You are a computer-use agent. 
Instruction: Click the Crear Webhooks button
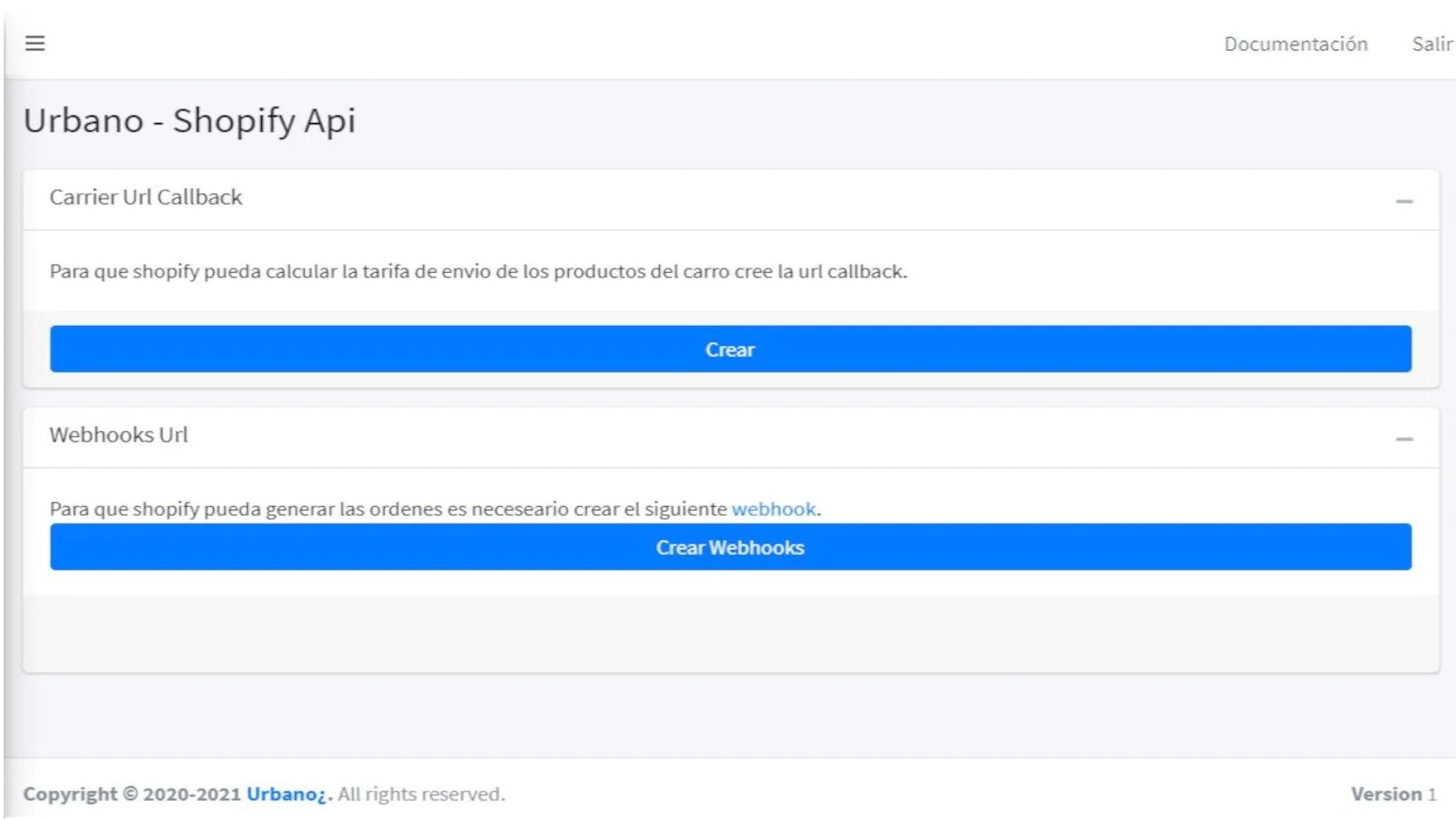click(x=731, y=547)
